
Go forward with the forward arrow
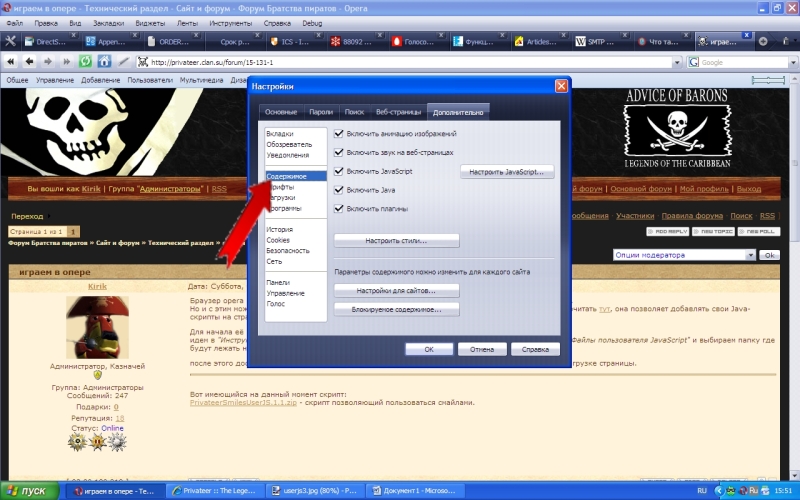48,62
